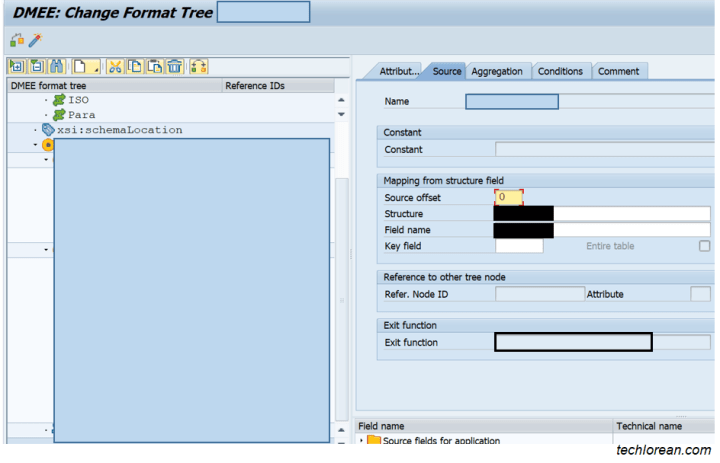The image size is (720, 463).
Task: Click the Reference IDs column header
Action: point(278,85)
